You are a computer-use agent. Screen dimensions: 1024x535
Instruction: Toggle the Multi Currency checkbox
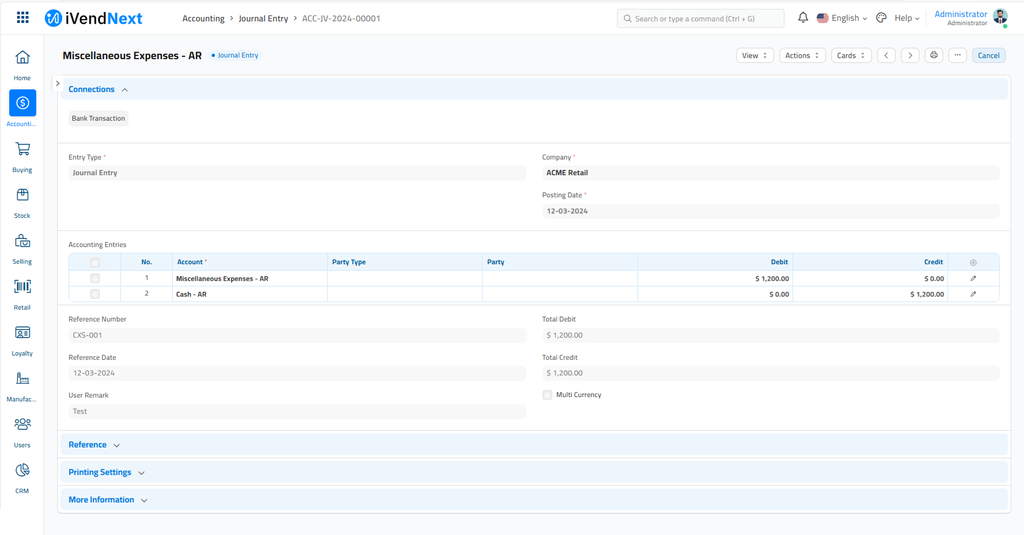[547, 395]
